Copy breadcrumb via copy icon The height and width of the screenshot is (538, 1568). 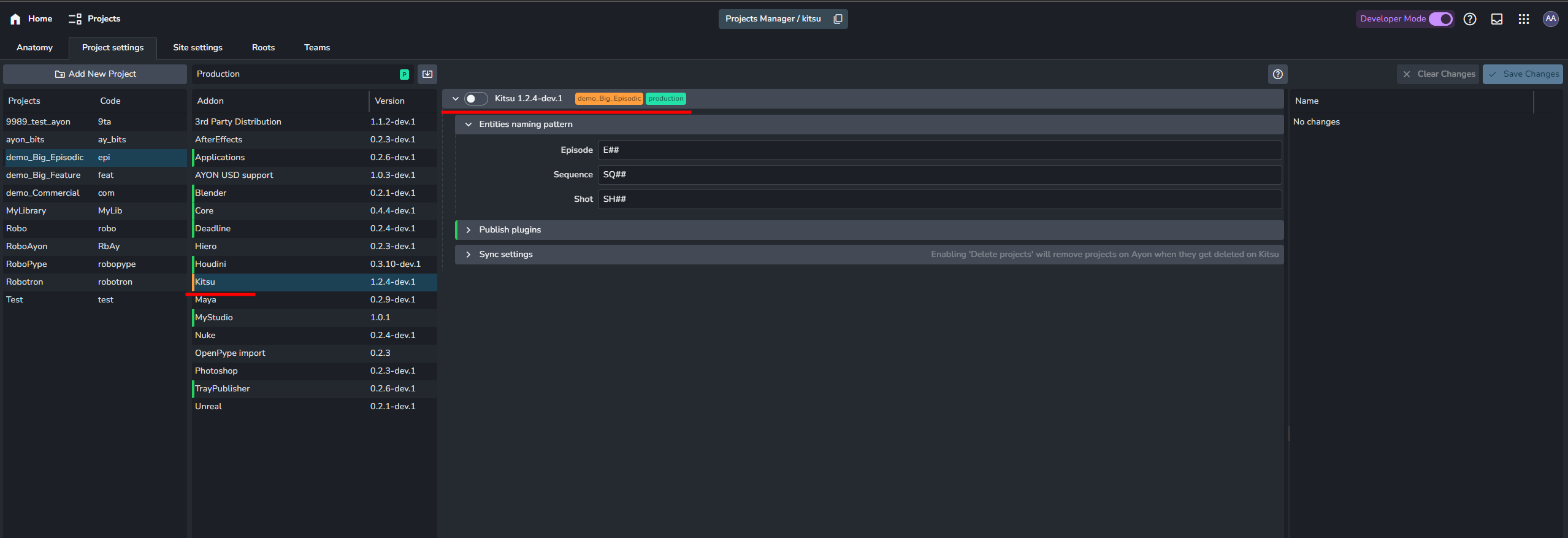coord(838,19)
